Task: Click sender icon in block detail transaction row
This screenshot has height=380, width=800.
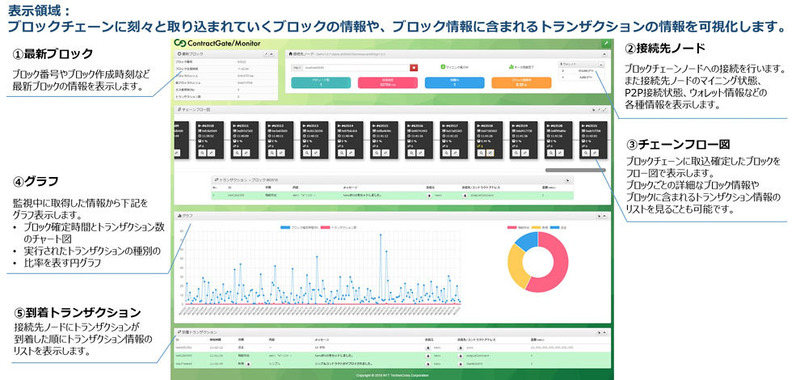Action: [x=429, y=195]
